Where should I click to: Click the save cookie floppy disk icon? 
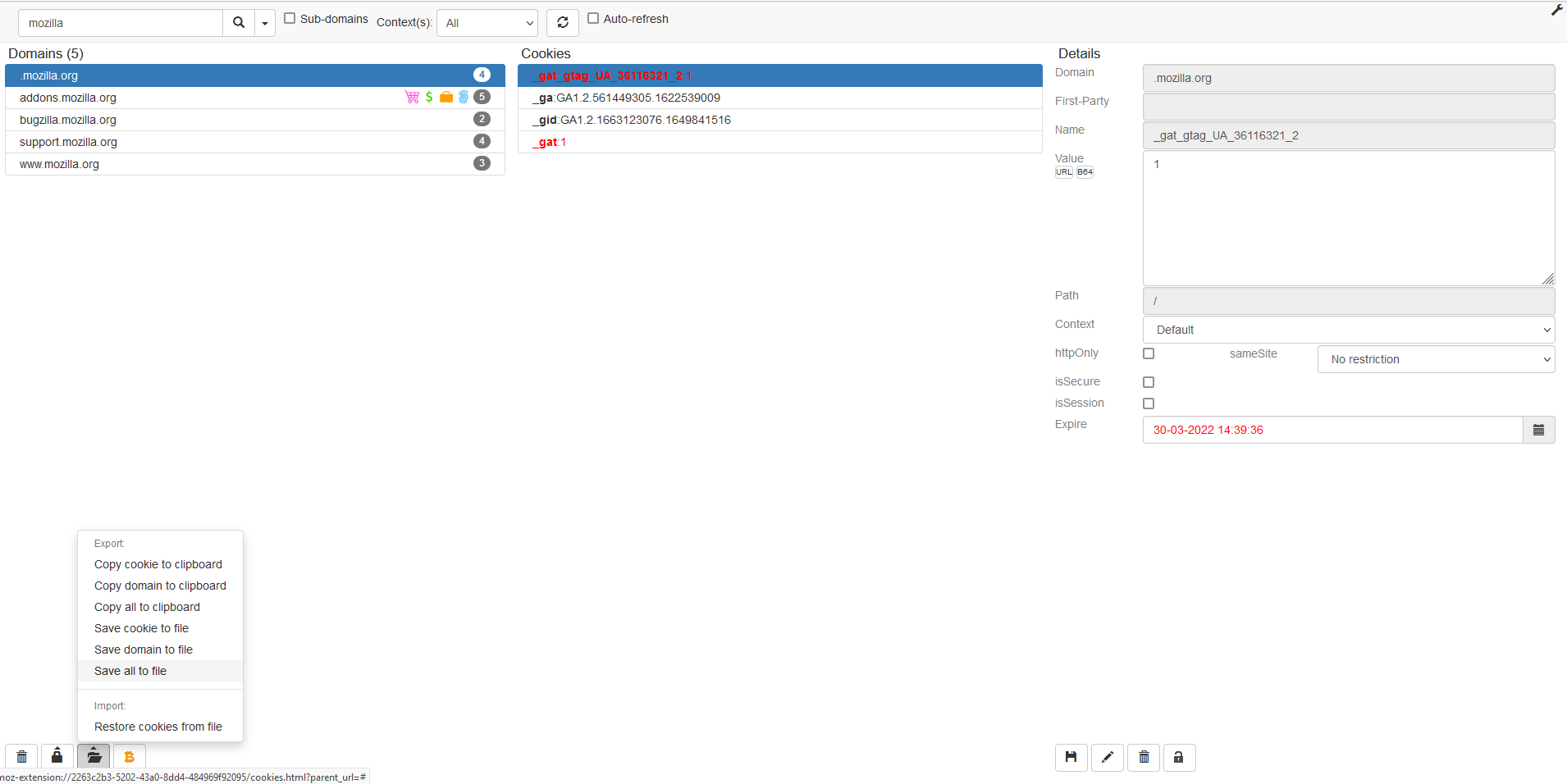[x=1071, y=757]
